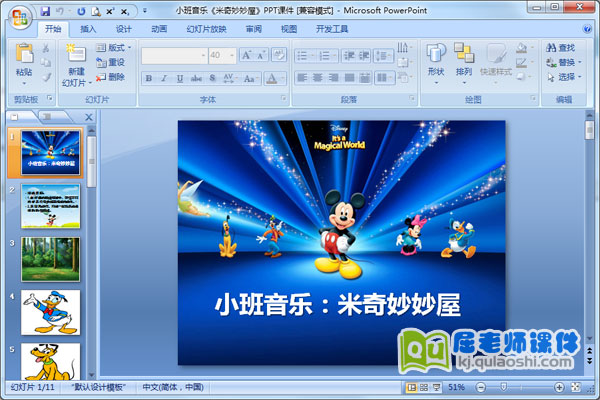The image size is (600, 400).
Task: Click the Cut scissors icon
Action: (46, 48)
